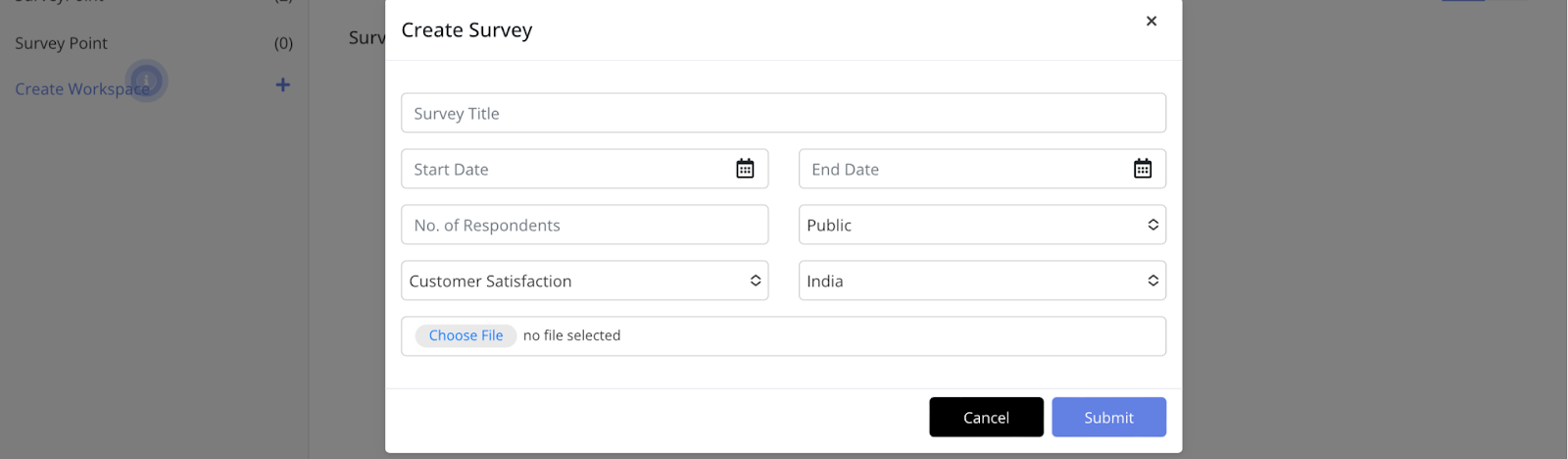Focus the Start Date text field

pyautogui.click(x=563, y=169)
